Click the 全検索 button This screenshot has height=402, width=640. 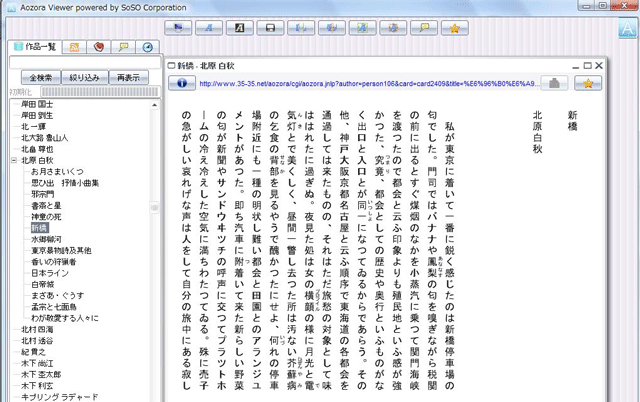tap(41, 78)
